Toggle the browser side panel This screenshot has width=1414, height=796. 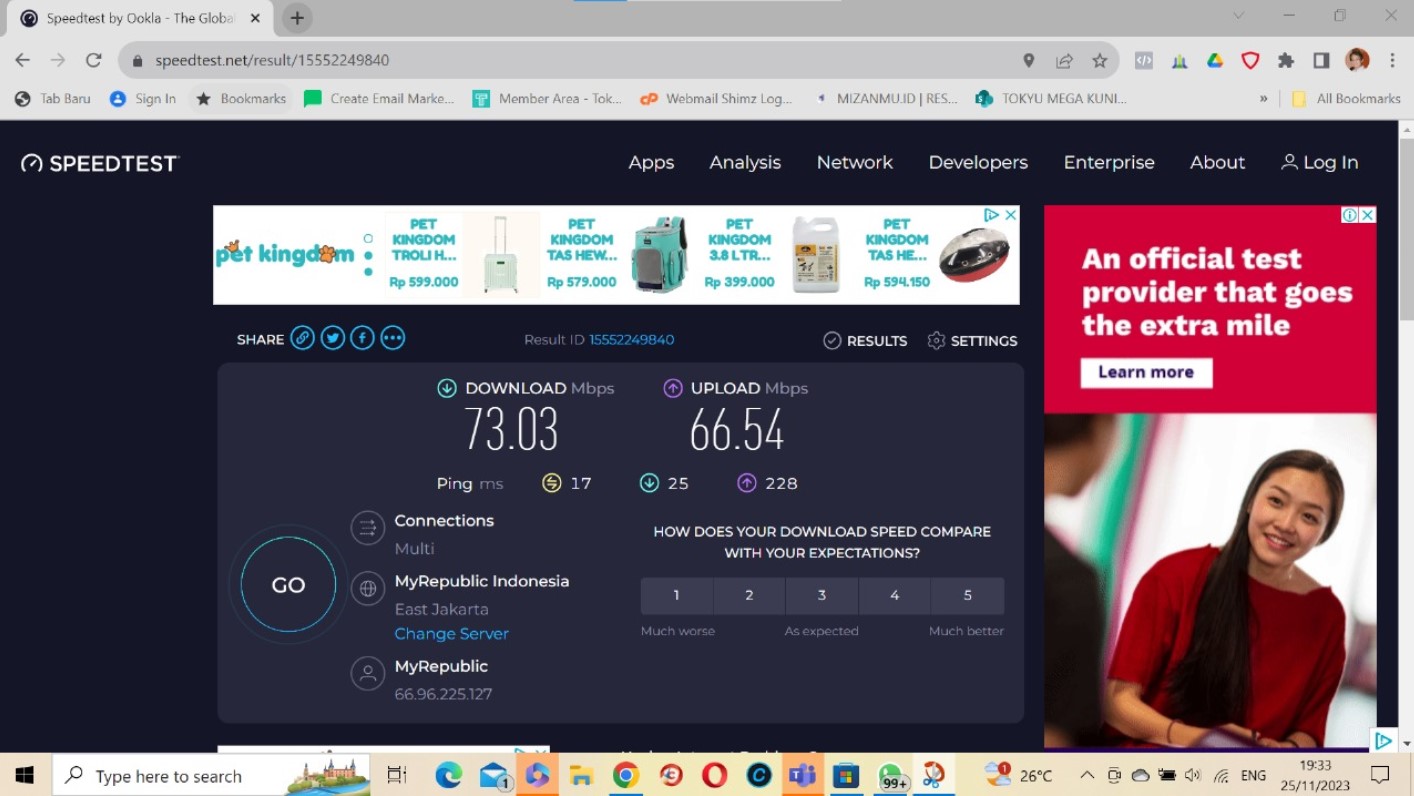click(x=1321, y=60)
